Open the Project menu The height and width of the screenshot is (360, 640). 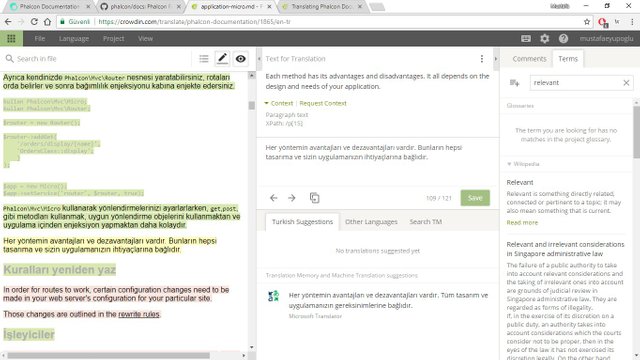[113, 38]
